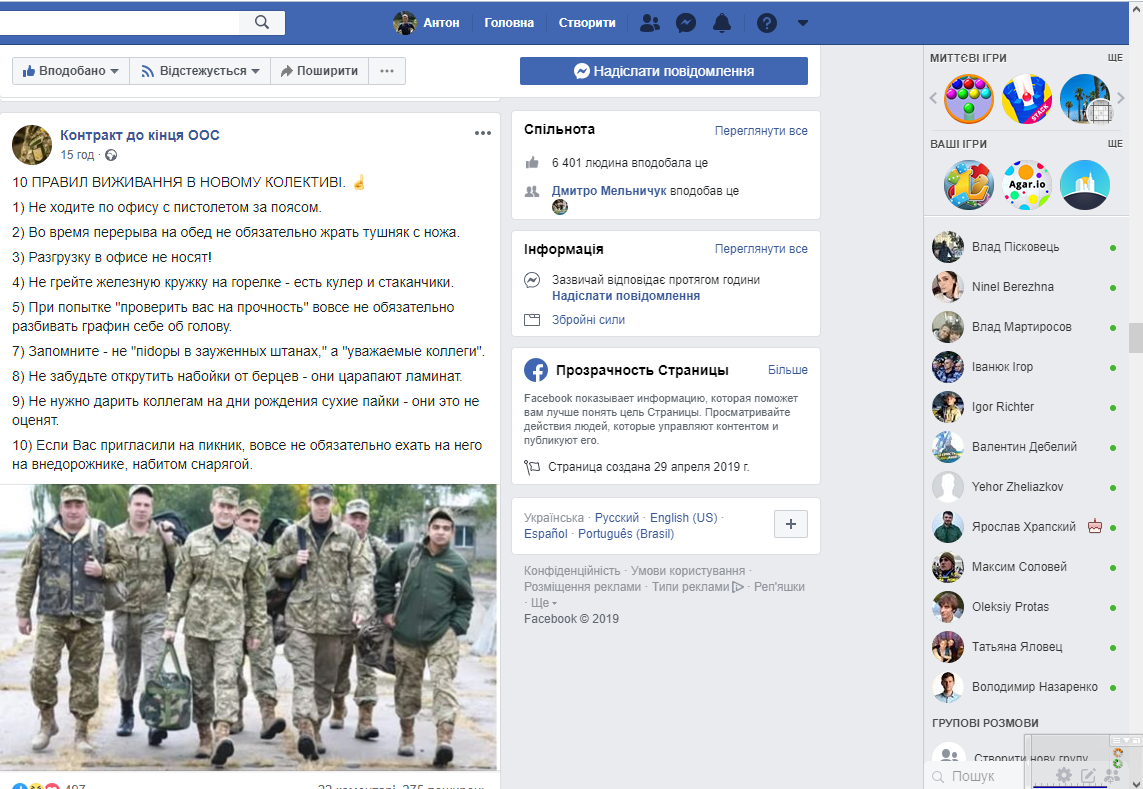Open chat with Igor Richter
The height and width of the screenshot is (789, 1143).
[x=1025, y=407]
